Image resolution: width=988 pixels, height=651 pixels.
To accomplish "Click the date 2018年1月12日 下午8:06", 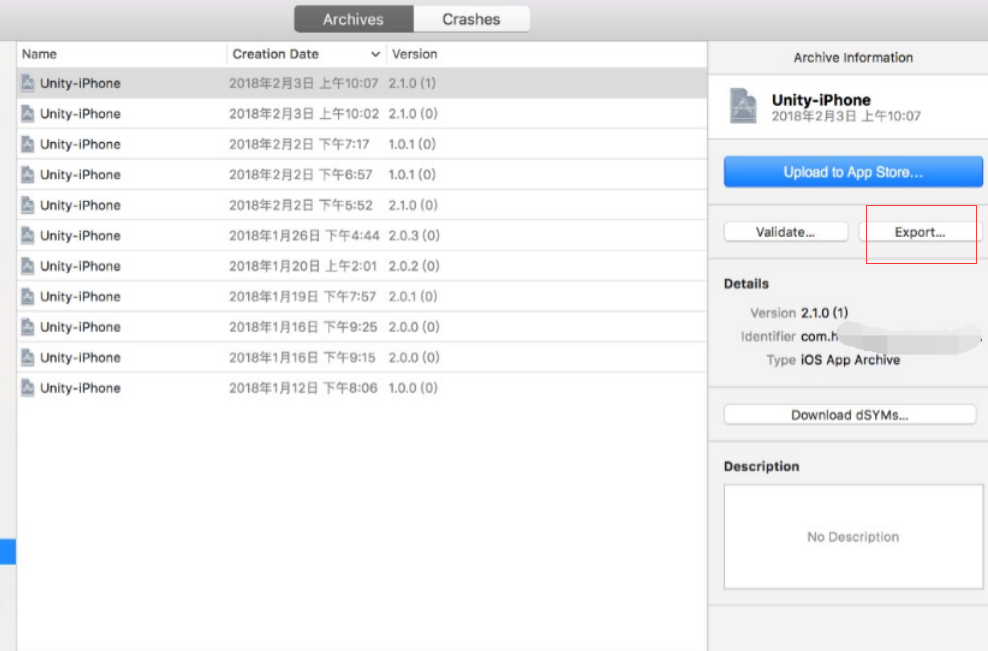I will 303,388.
